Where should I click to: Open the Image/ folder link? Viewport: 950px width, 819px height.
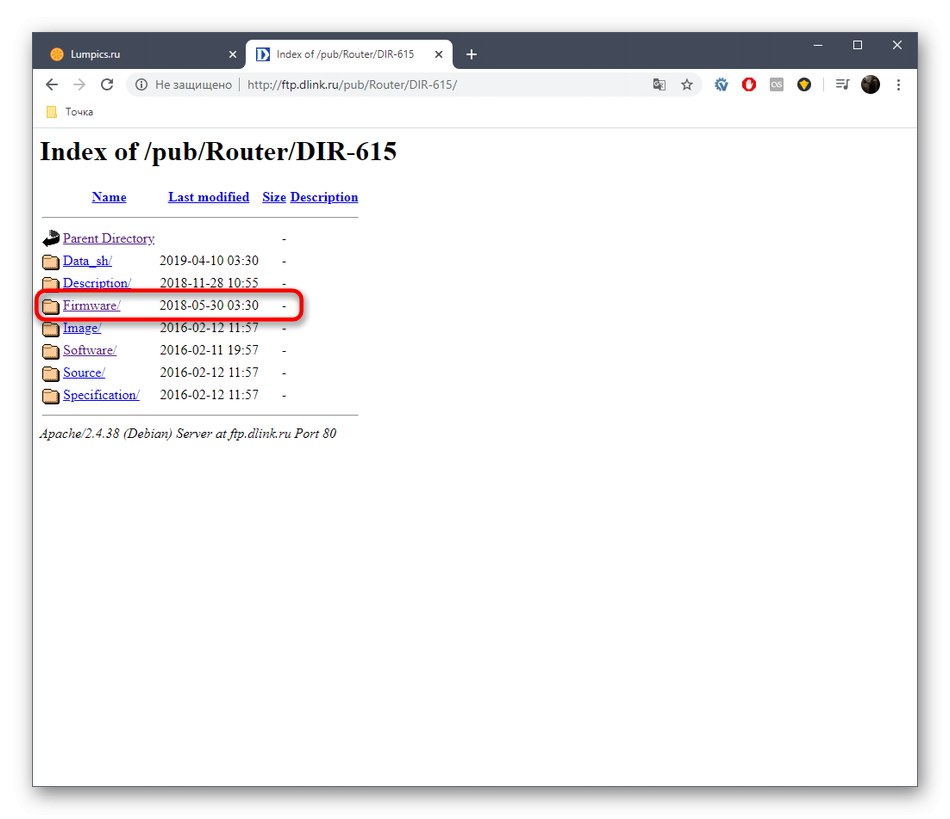click(82, 328)
